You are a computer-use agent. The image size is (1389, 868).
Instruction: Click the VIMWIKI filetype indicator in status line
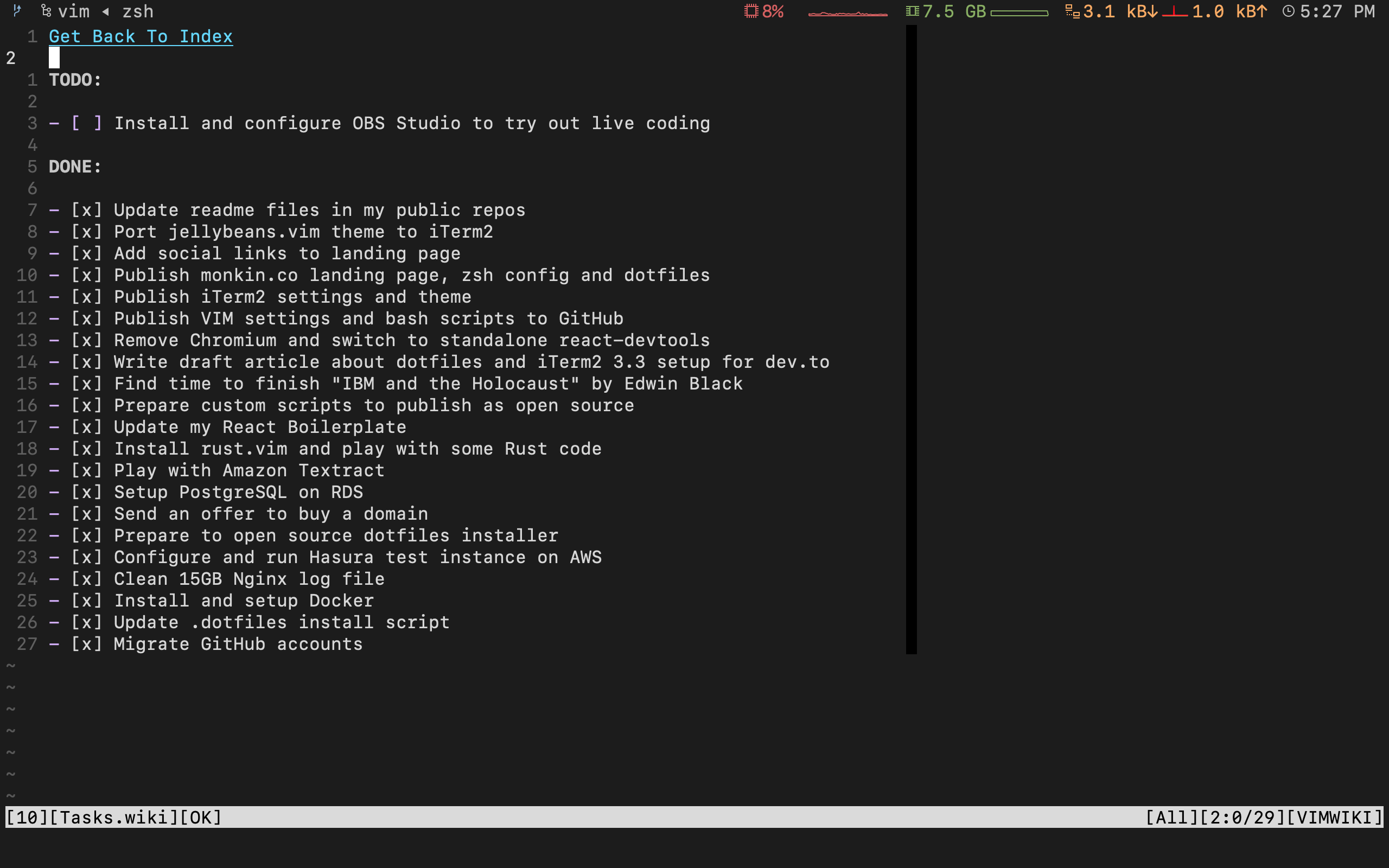tap(1334, 817)
